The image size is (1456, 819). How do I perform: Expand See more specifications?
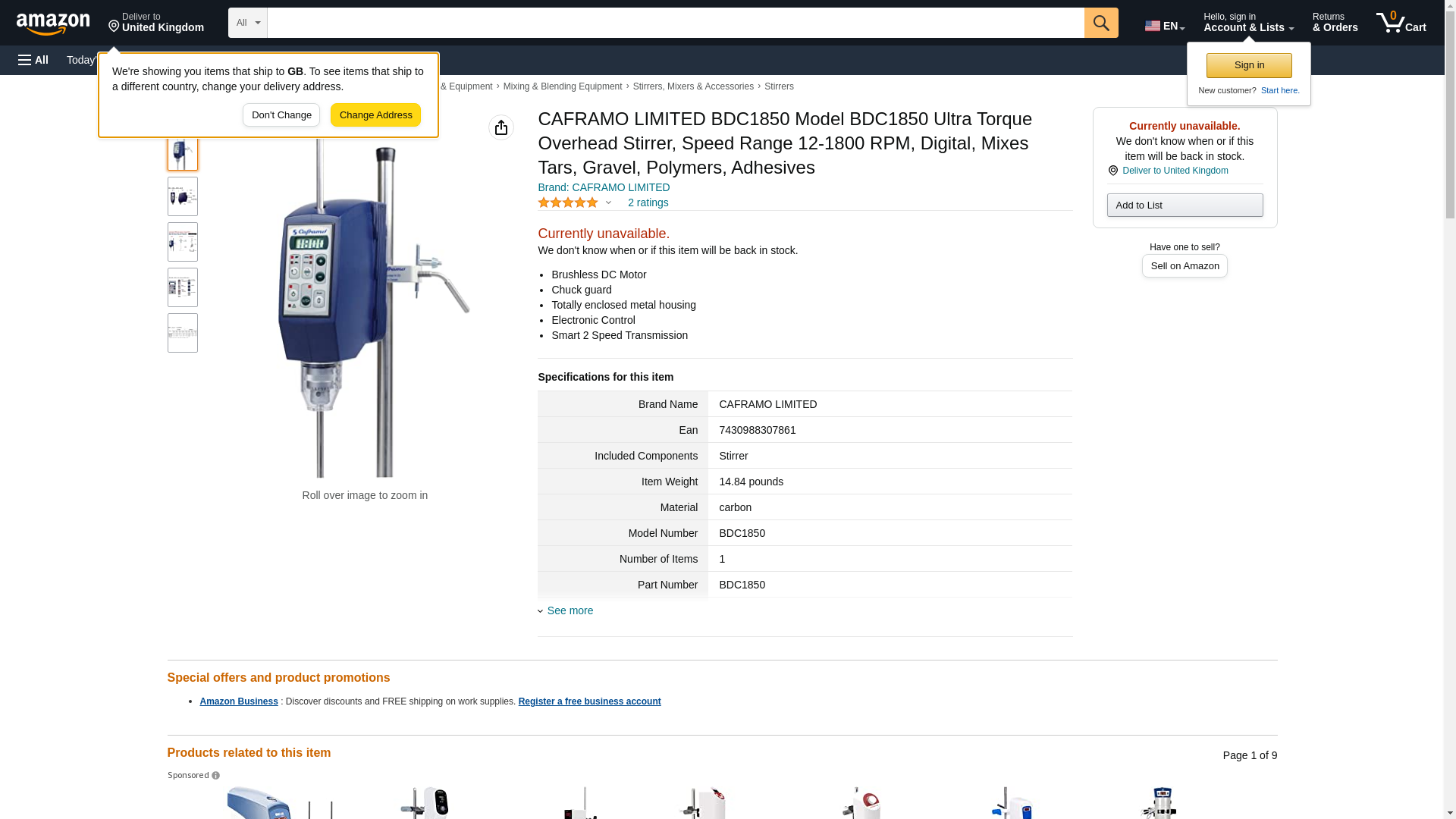pyautogui.click(x=566, y=610)
